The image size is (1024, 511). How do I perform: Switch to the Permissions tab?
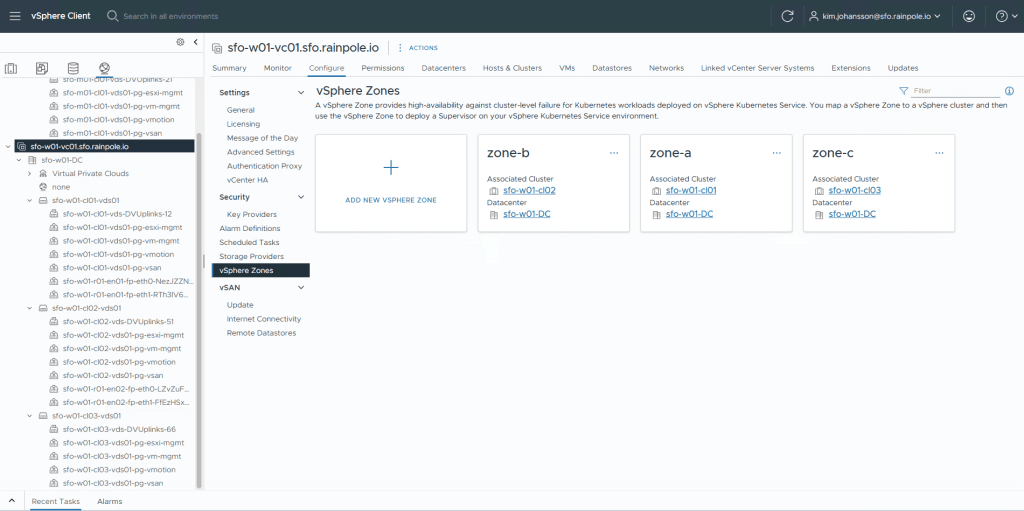tap(382, 68)
